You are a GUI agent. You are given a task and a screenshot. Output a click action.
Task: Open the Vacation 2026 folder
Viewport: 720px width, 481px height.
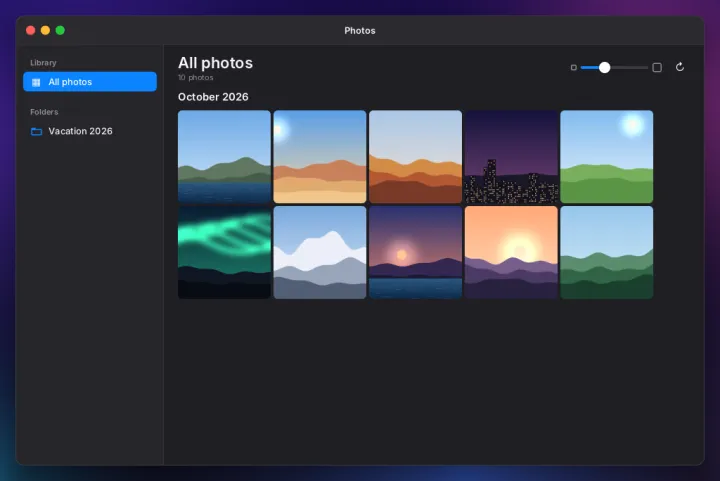[x=90, y=131]
